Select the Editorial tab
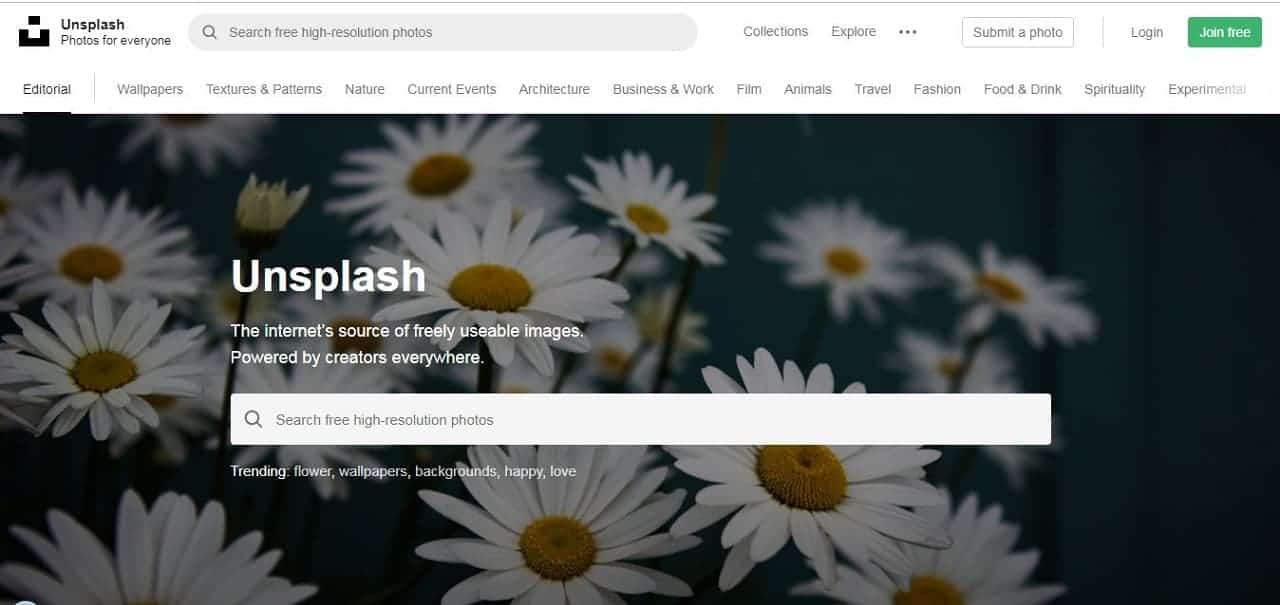The image size is (1280, 605). [47, 89]
